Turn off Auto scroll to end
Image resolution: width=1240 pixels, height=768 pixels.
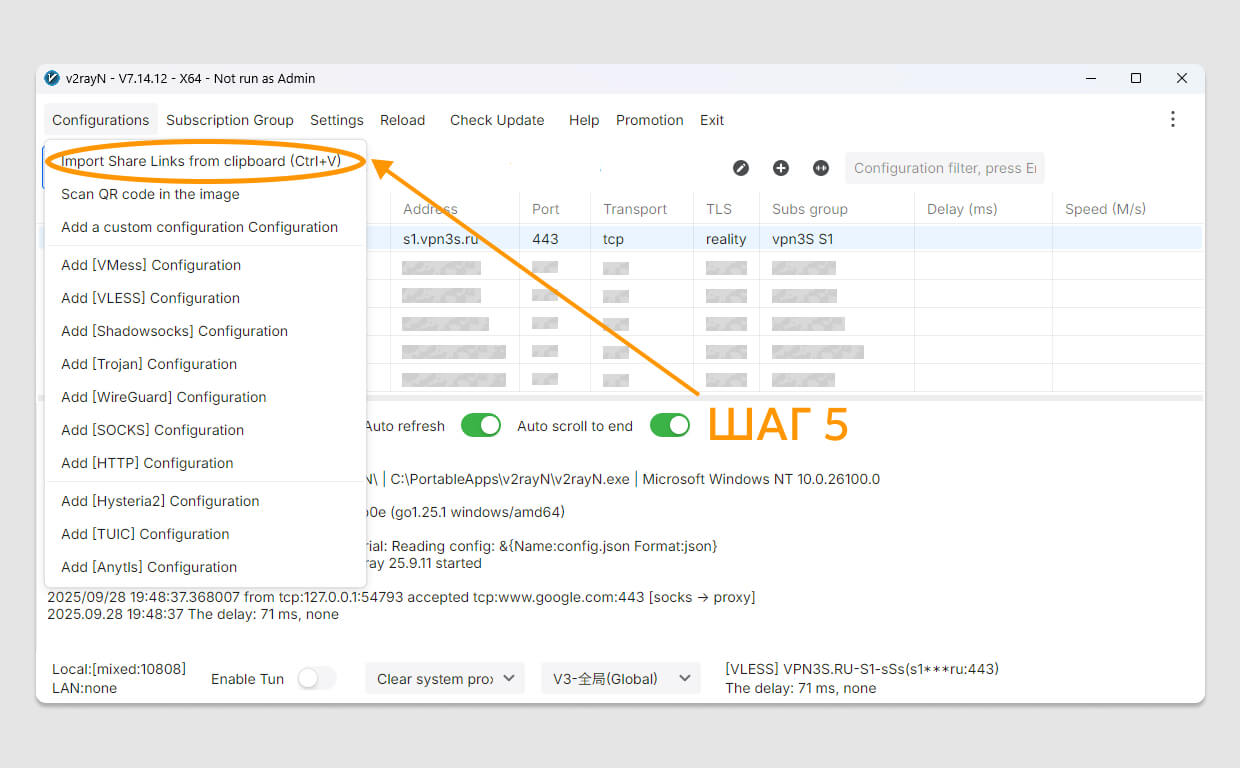pyautogui.click(x=669, y=425)
